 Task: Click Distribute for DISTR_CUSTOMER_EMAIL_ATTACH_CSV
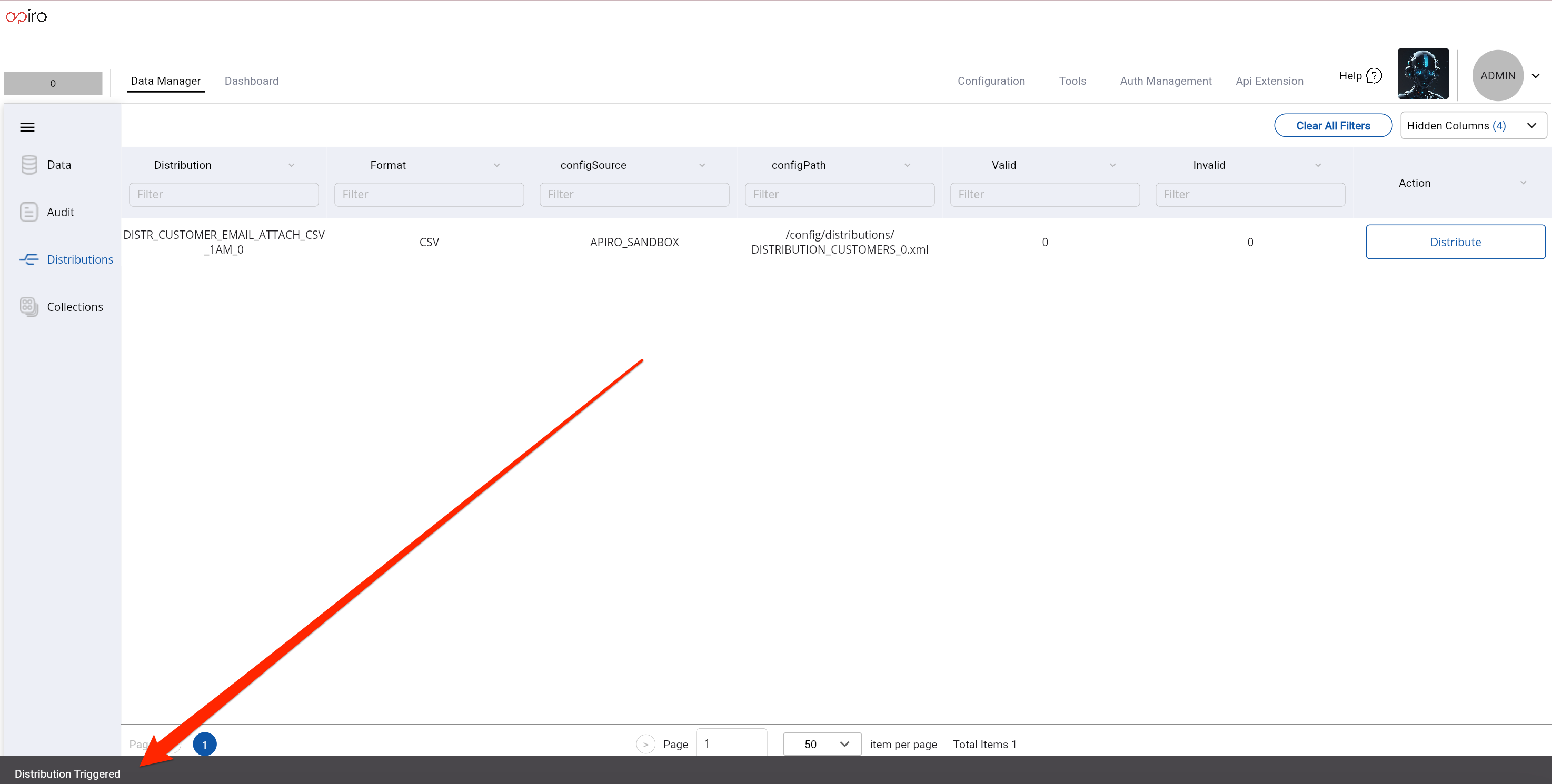1455,242
